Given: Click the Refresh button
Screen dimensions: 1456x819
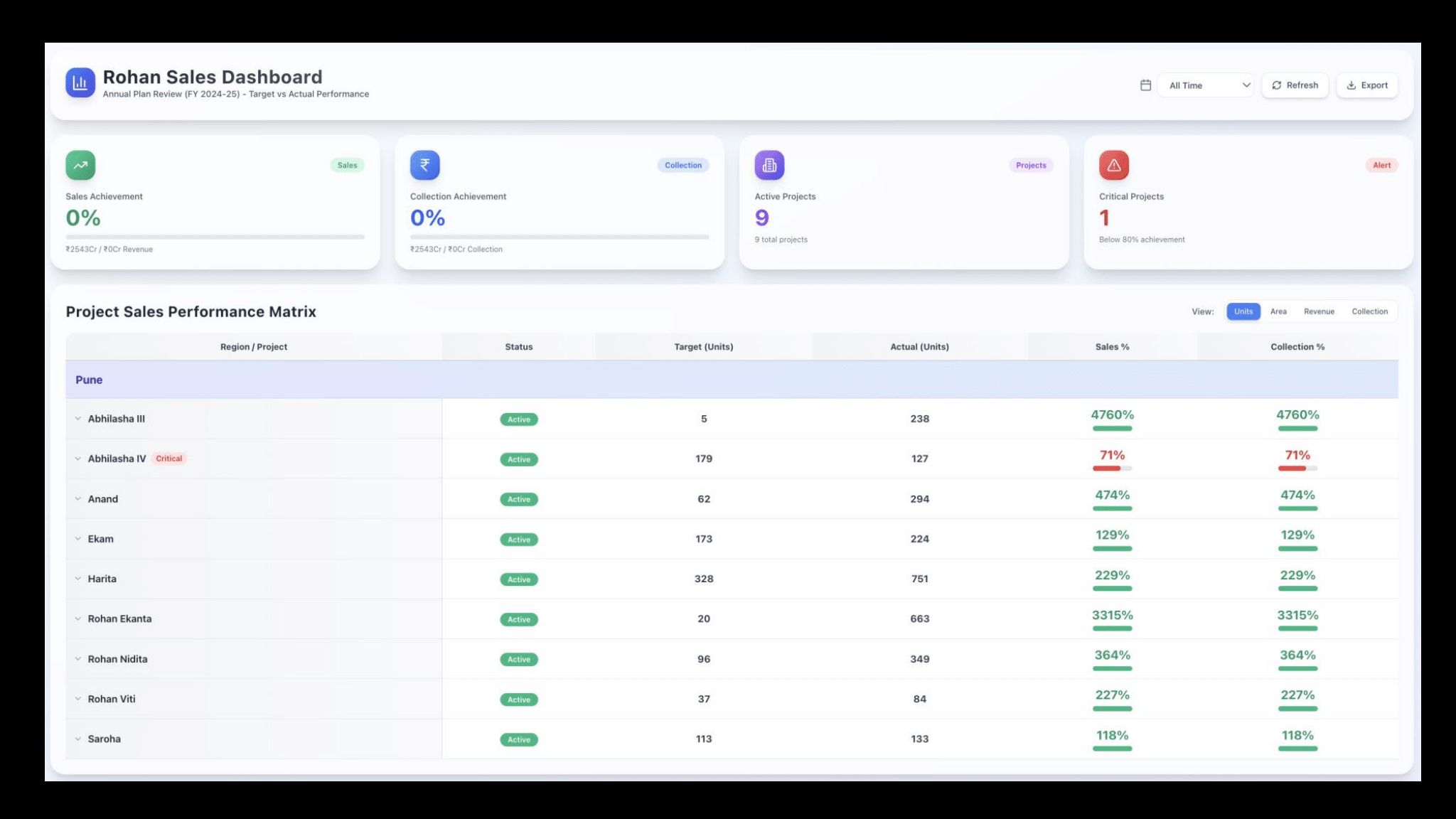Looking at the screenshot, I should [1295, 85].
